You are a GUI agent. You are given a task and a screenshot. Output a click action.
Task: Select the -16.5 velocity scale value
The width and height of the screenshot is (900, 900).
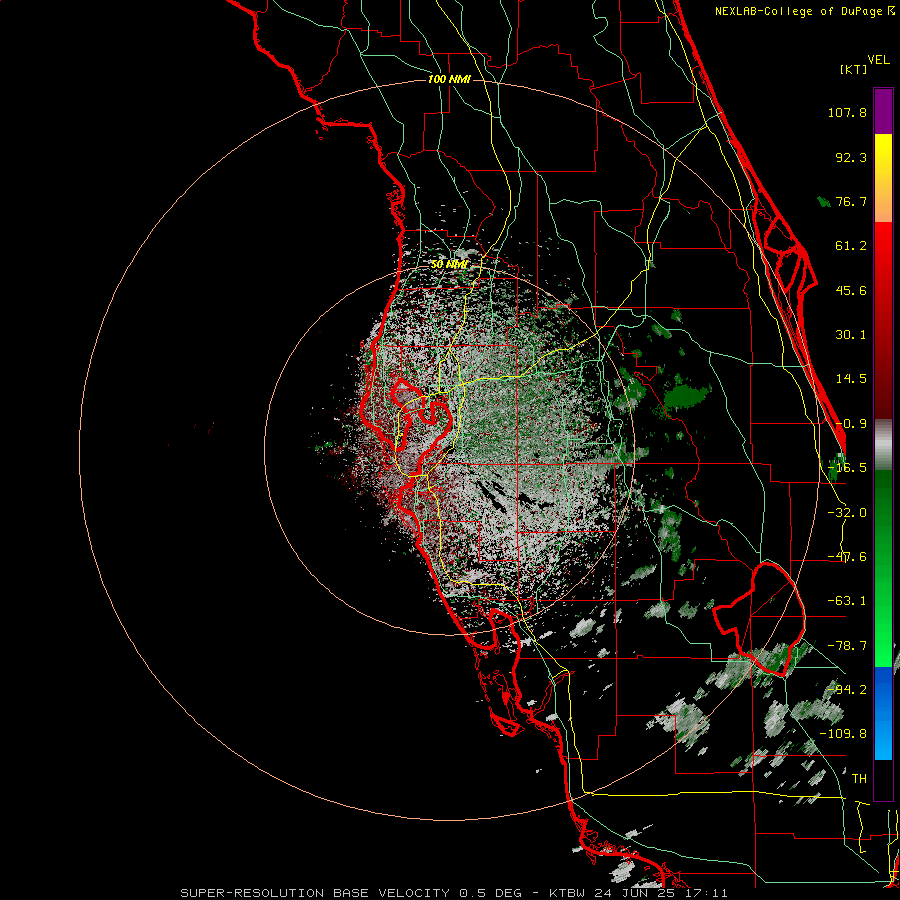tap(847, 468)
